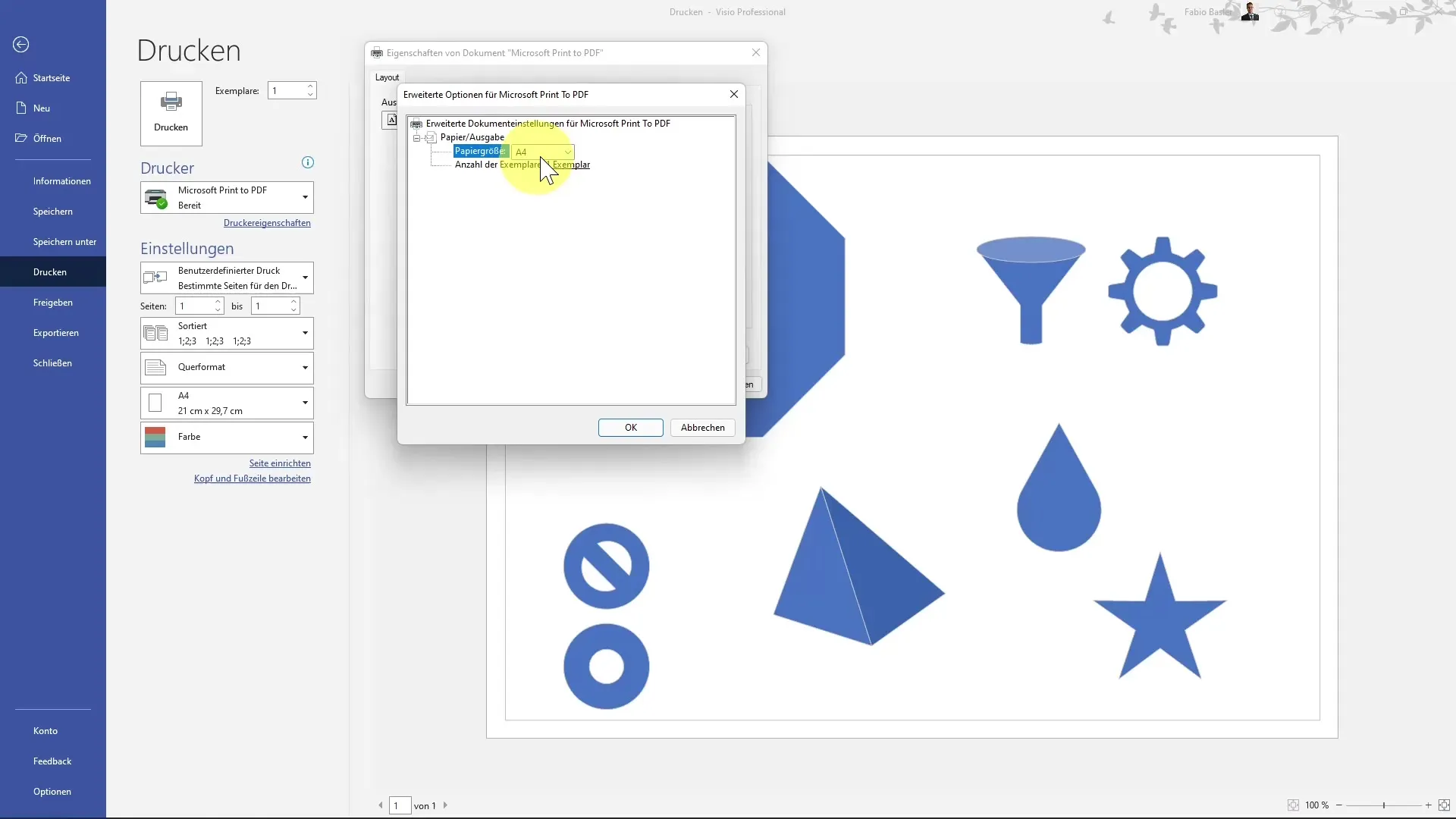Click the Sortiert collating icon

click(x=156, y=333)
